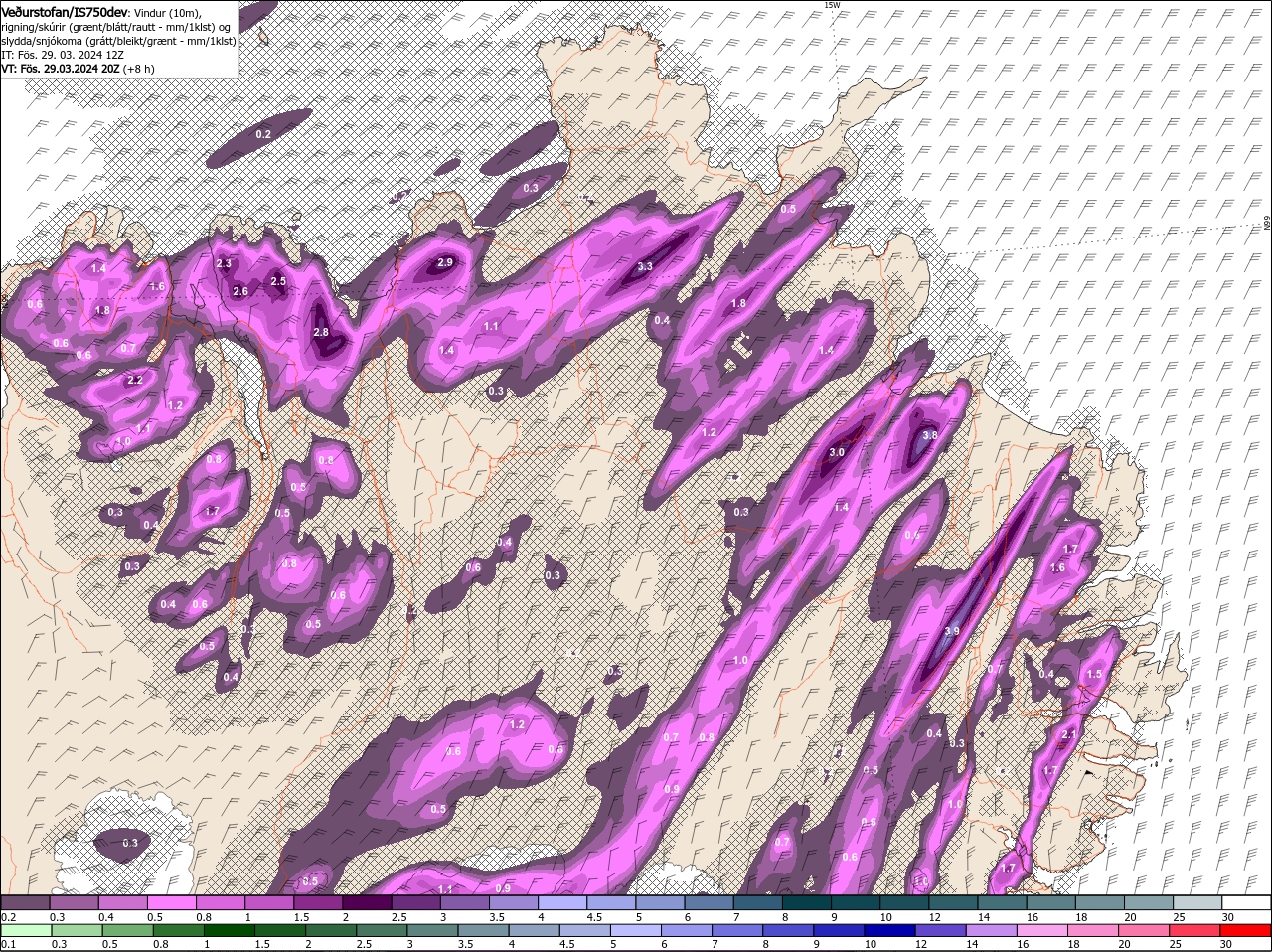Viewport: 1272px width, 952px height.
Task: Click the 4.5 label on the green scale
Action: click(566, 944)
